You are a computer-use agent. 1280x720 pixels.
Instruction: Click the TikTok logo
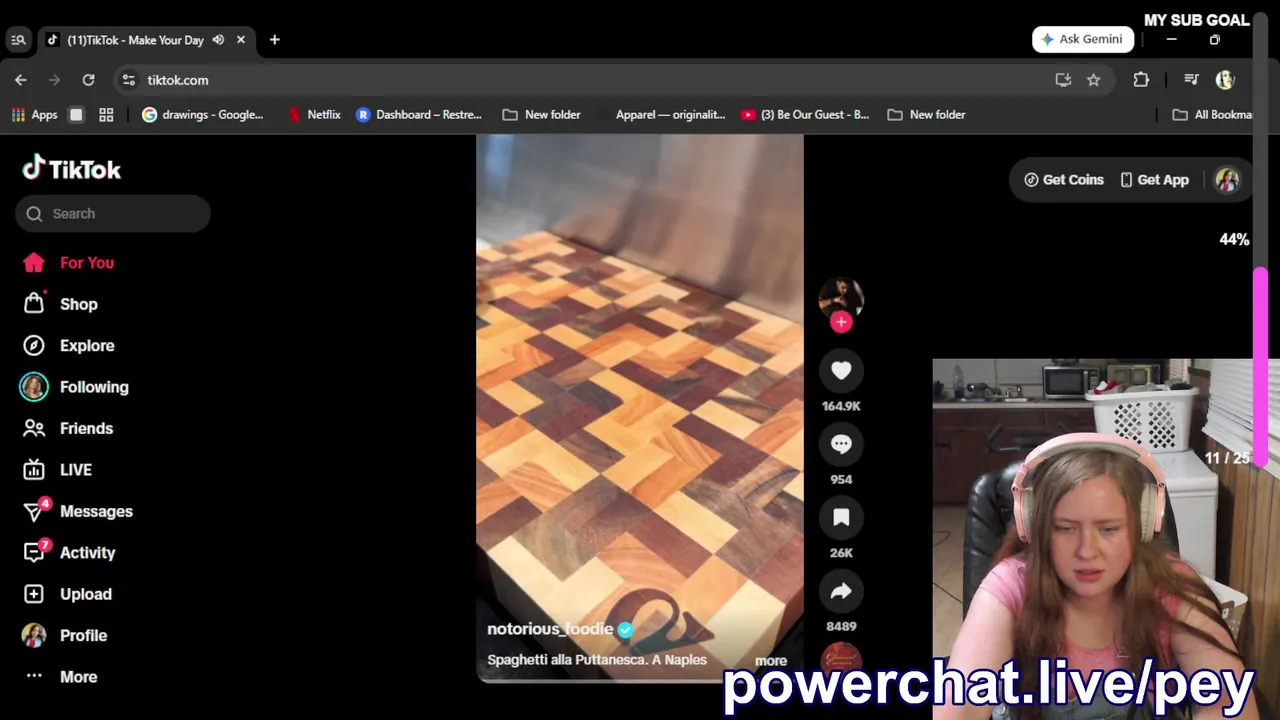(72, 169)
